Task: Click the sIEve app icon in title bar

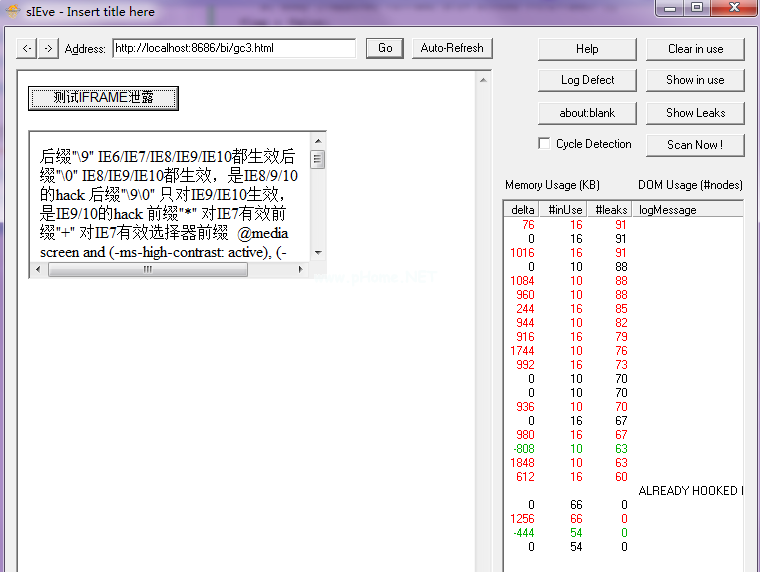Action: (x=11, y=11)
